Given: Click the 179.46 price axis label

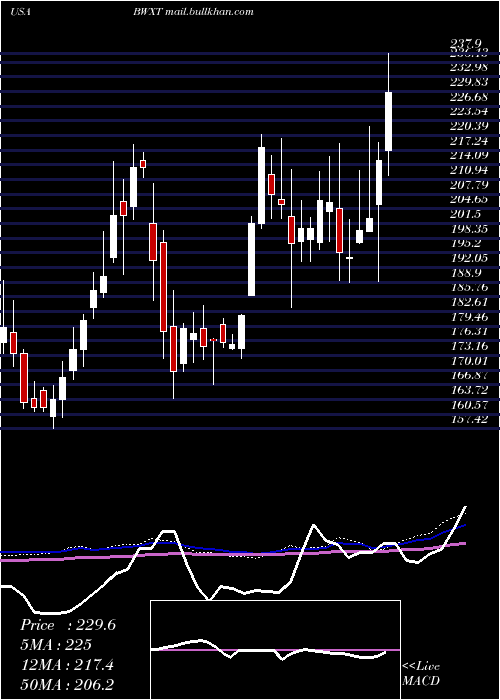Looking at the screenshot, I should pyautogui.click(x=472, y=317).
